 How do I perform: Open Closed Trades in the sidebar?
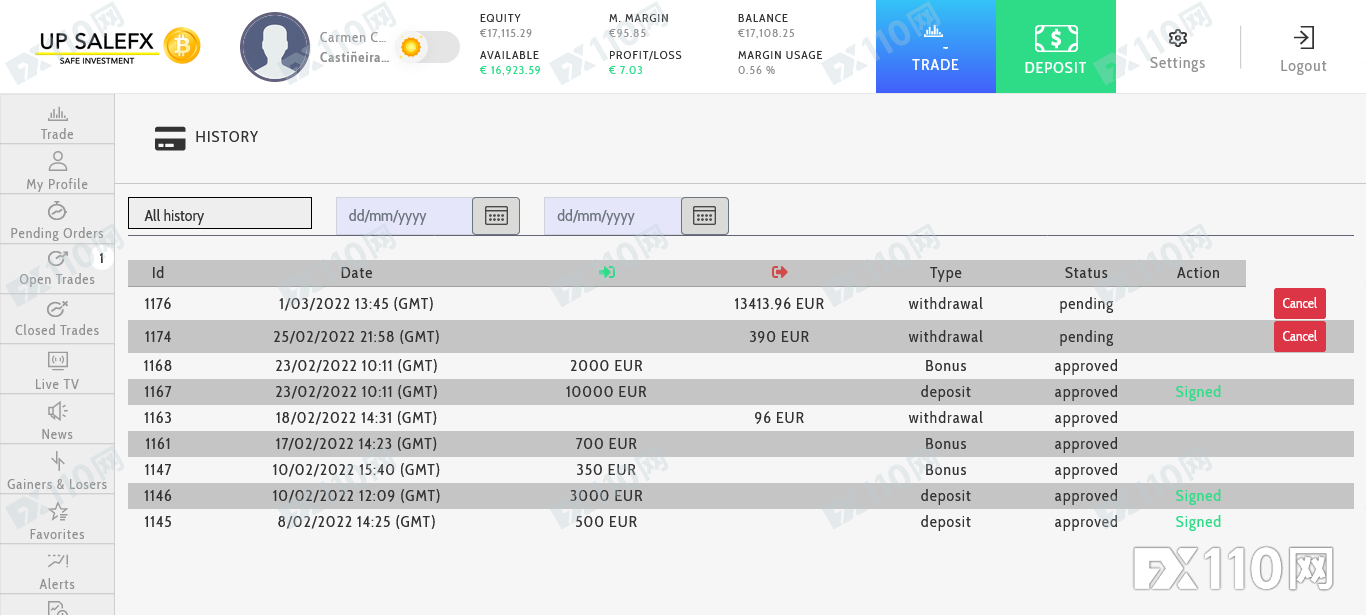click(57, 320)
